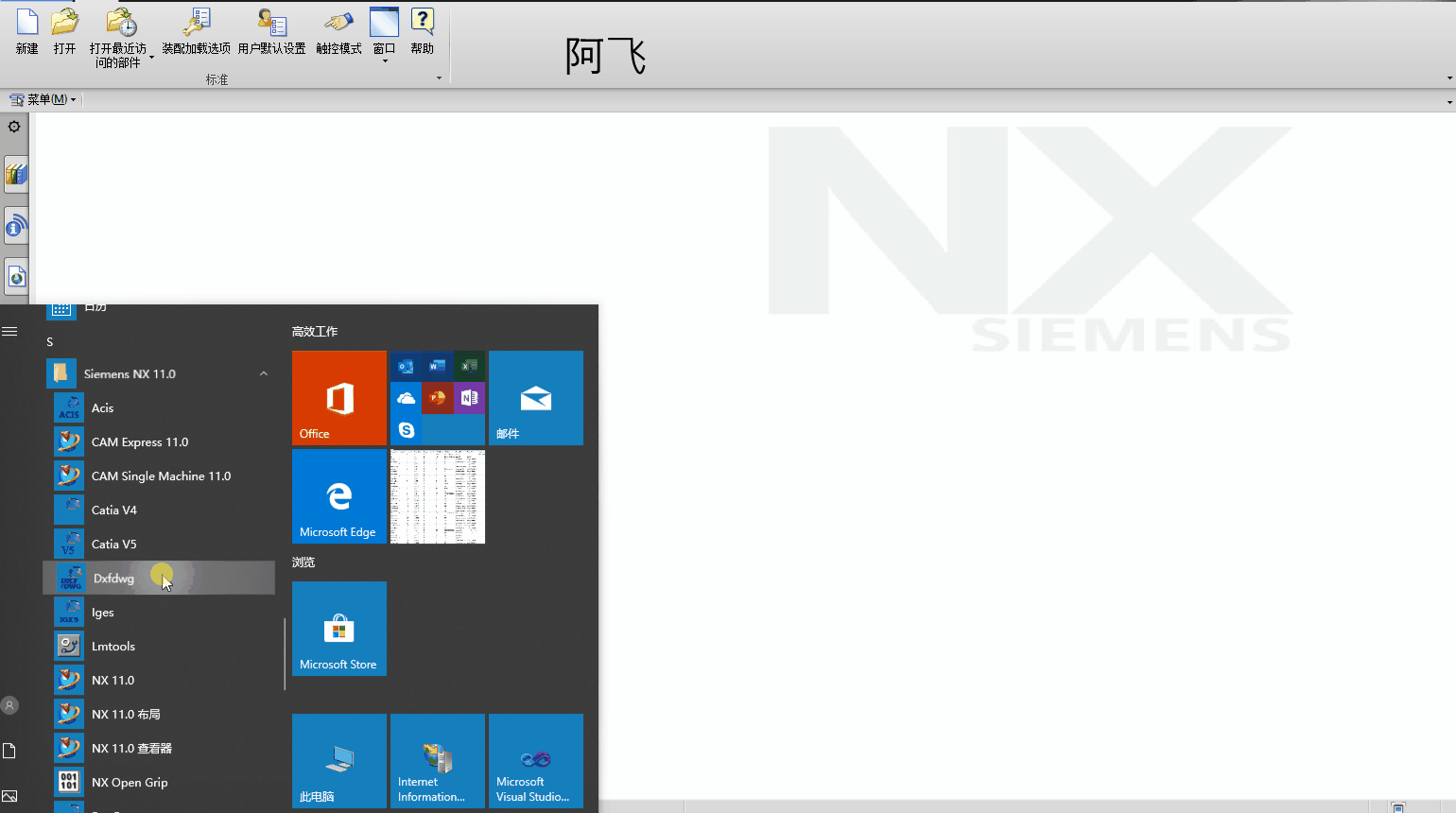Open Internet Information Services tile
Image resolution: width=1456 pixels, height=813 pixels.
click(x=438, y=761)
